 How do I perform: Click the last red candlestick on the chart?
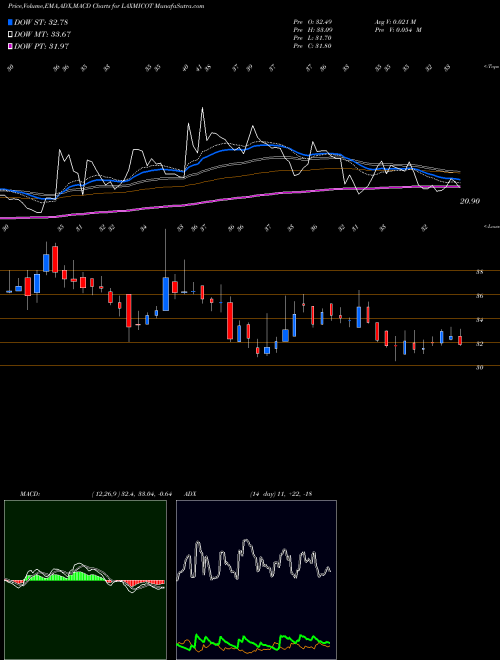pos(460,340)
